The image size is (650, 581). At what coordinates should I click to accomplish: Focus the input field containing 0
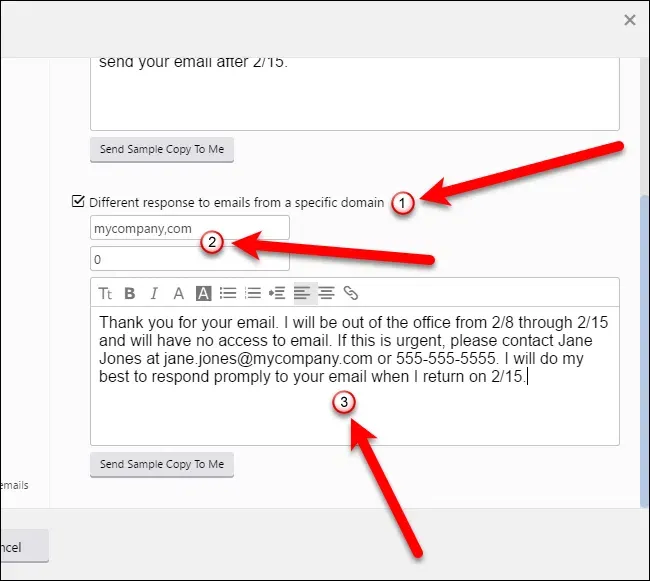point(189,259)
